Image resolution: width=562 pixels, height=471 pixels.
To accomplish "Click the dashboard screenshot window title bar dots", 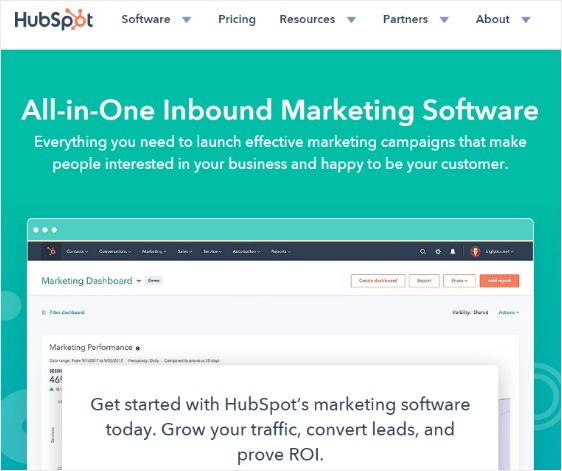I will [x=45, y=230].
